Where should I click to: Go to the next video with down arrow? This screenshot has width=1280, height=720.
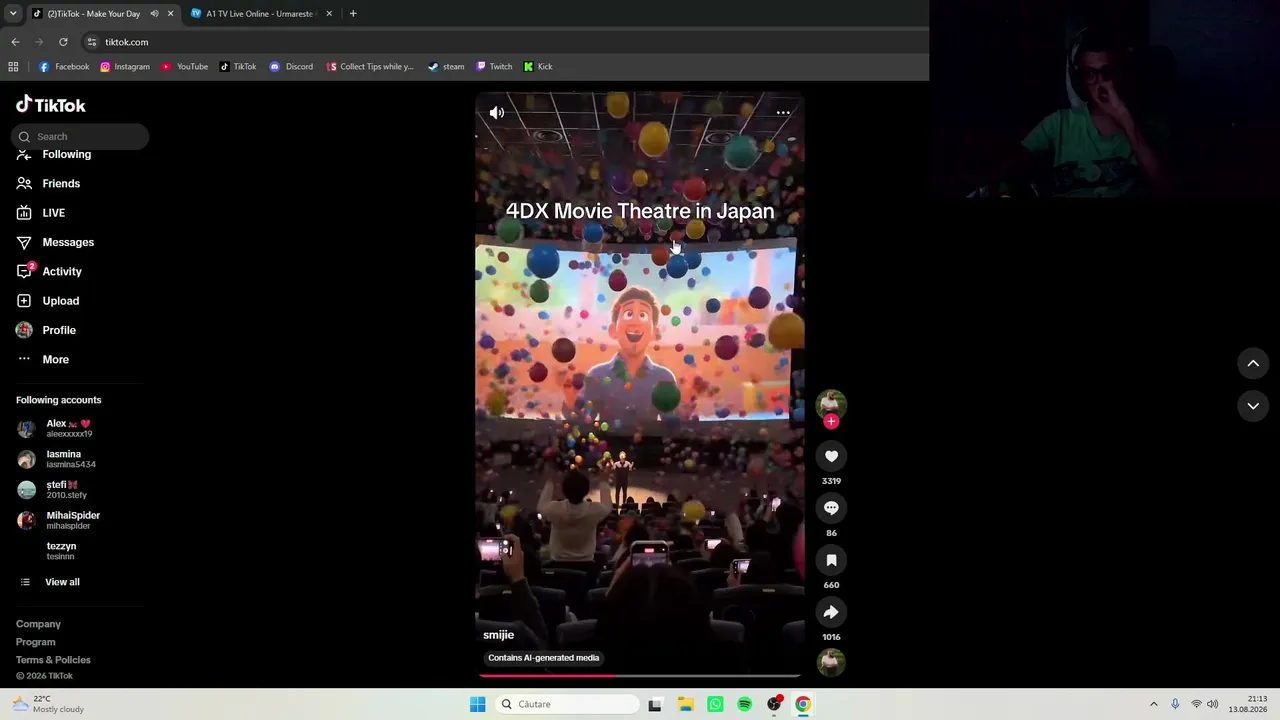click(x=1253, y=406)
